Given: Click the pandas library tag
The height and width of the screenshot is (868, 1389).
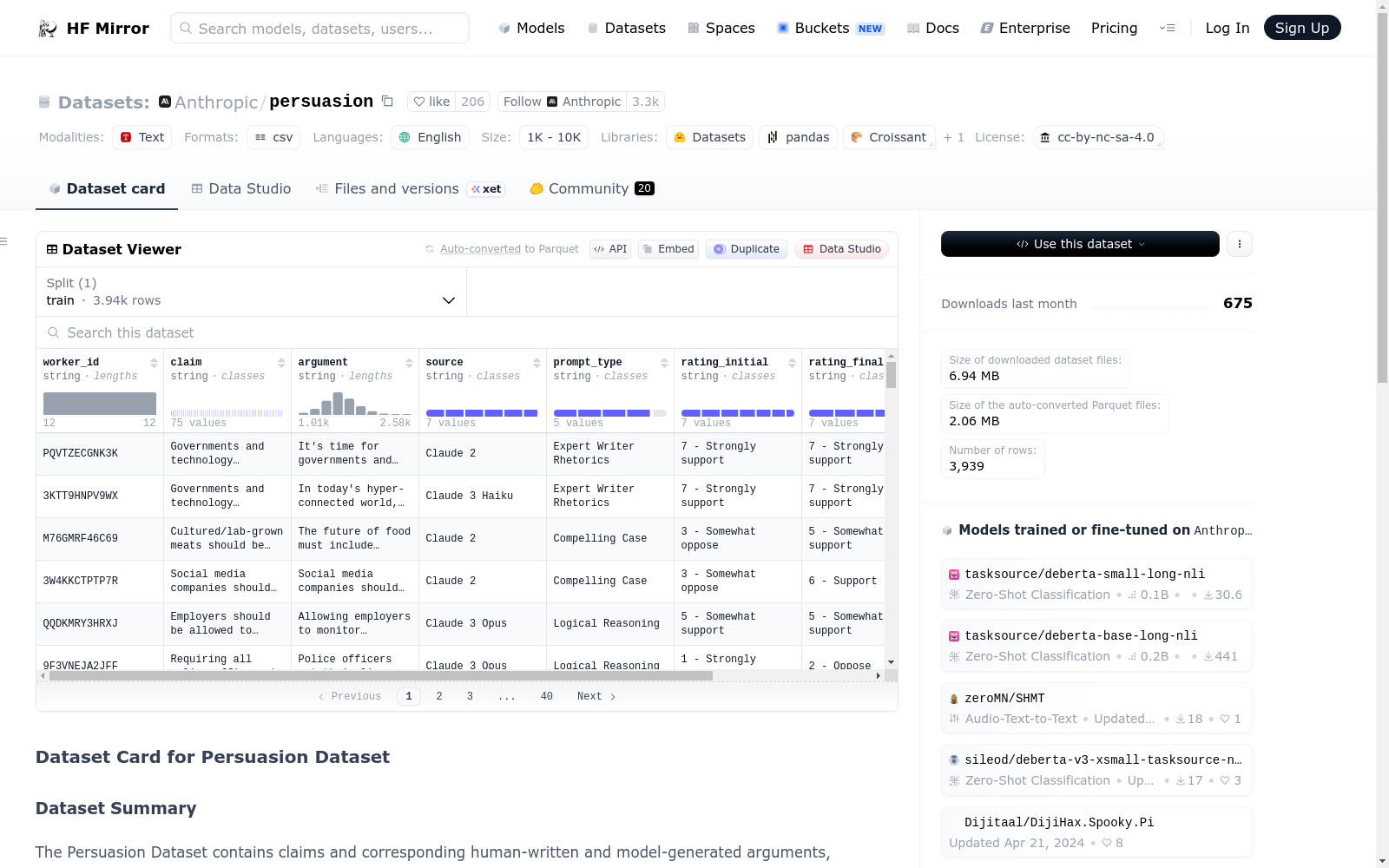Looking at the screenshot, I should (798, 137).
